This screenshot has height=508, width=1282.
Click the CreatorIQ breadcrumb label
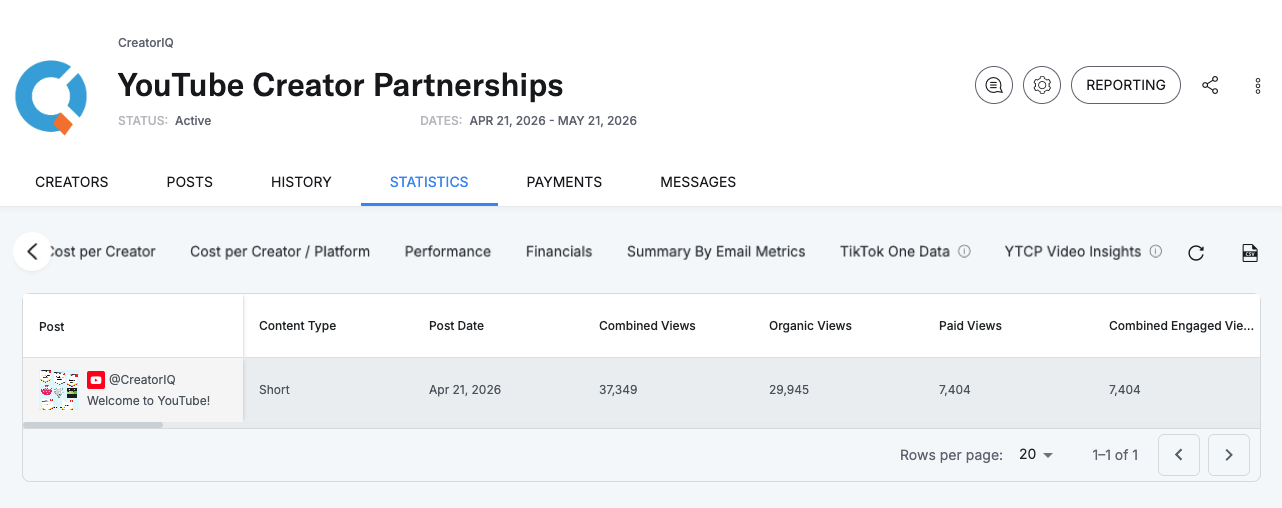(x=146, y=43)
